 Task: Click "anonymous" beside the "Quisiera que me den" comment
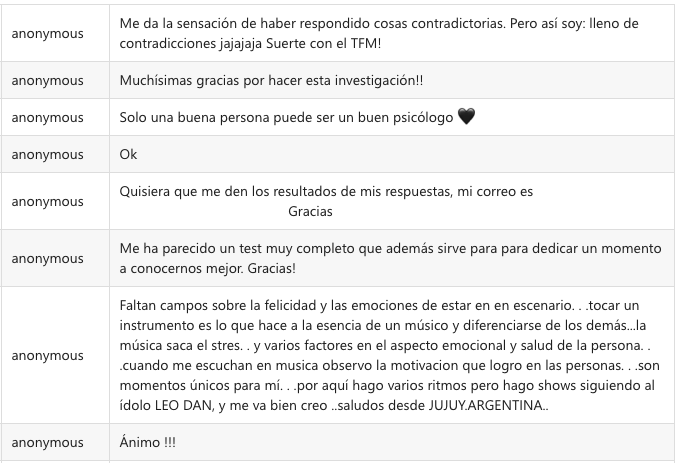pyautogui.click(x=48, y=201)
